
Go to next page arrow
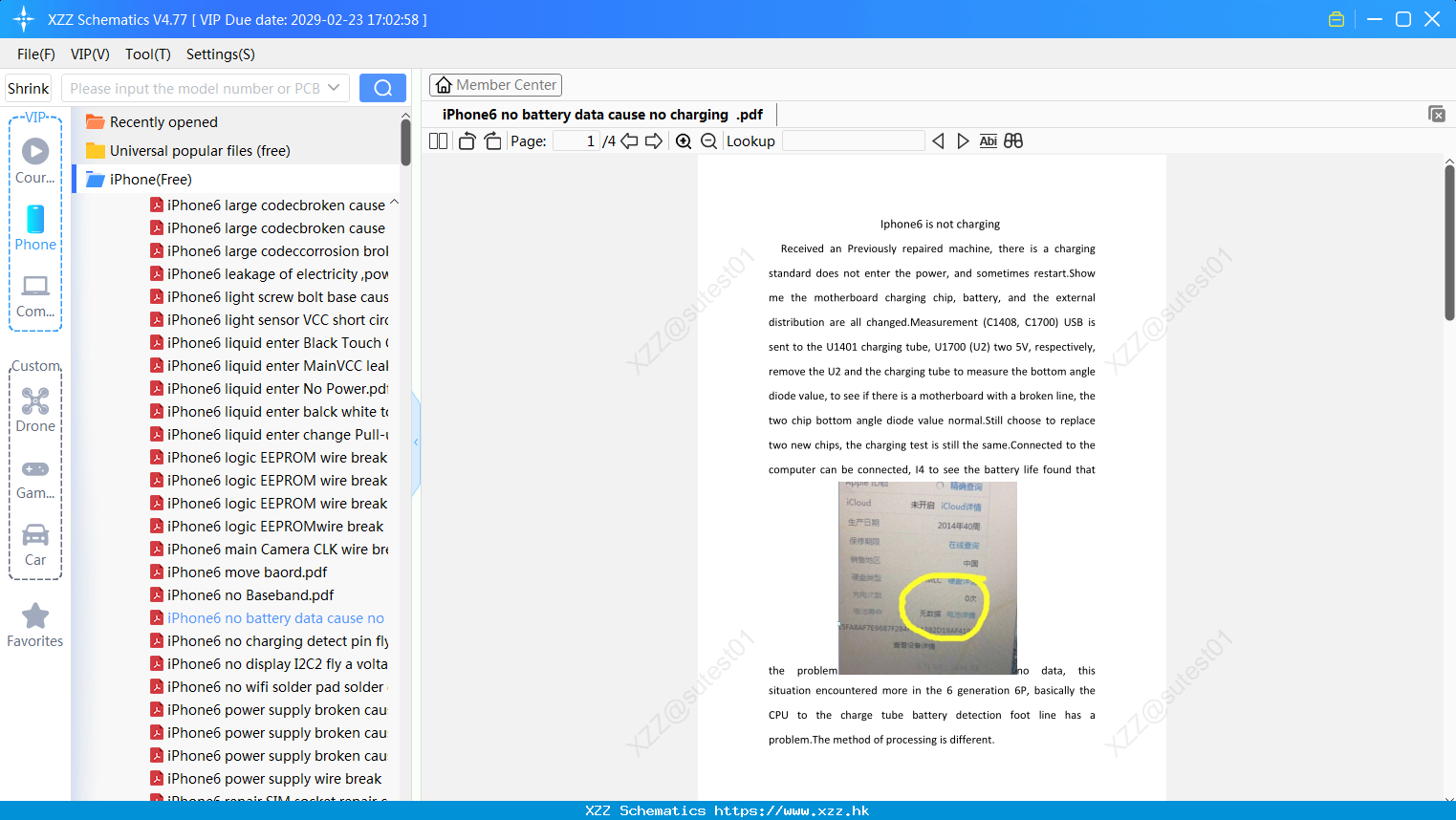(654, 141)
